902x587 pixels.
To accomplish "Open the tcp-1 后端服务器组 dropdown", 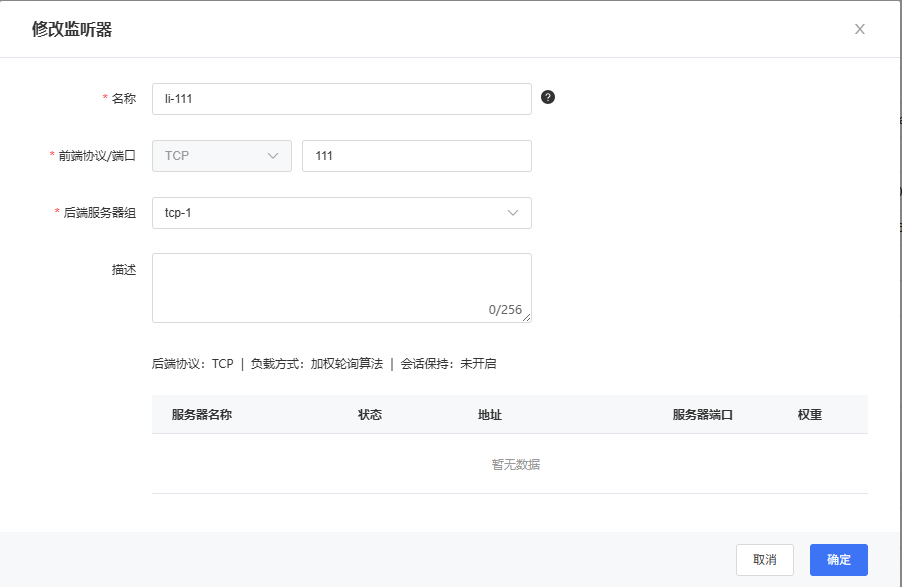I will (x=341, y=213).
